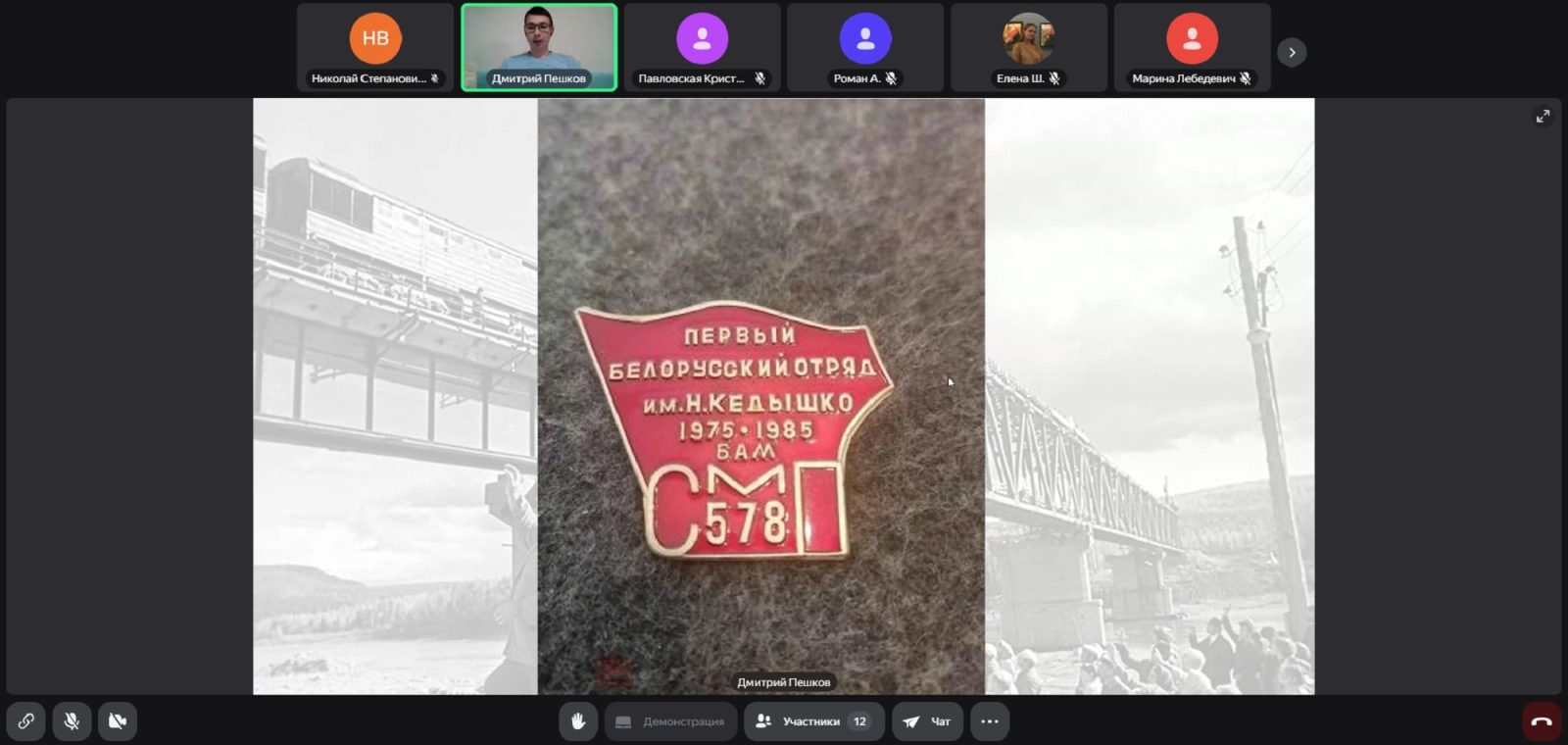The height and width of the screenshot is (745, 1568).
Task: Copy the meeting link icon
Action: (x=26, y=721)
